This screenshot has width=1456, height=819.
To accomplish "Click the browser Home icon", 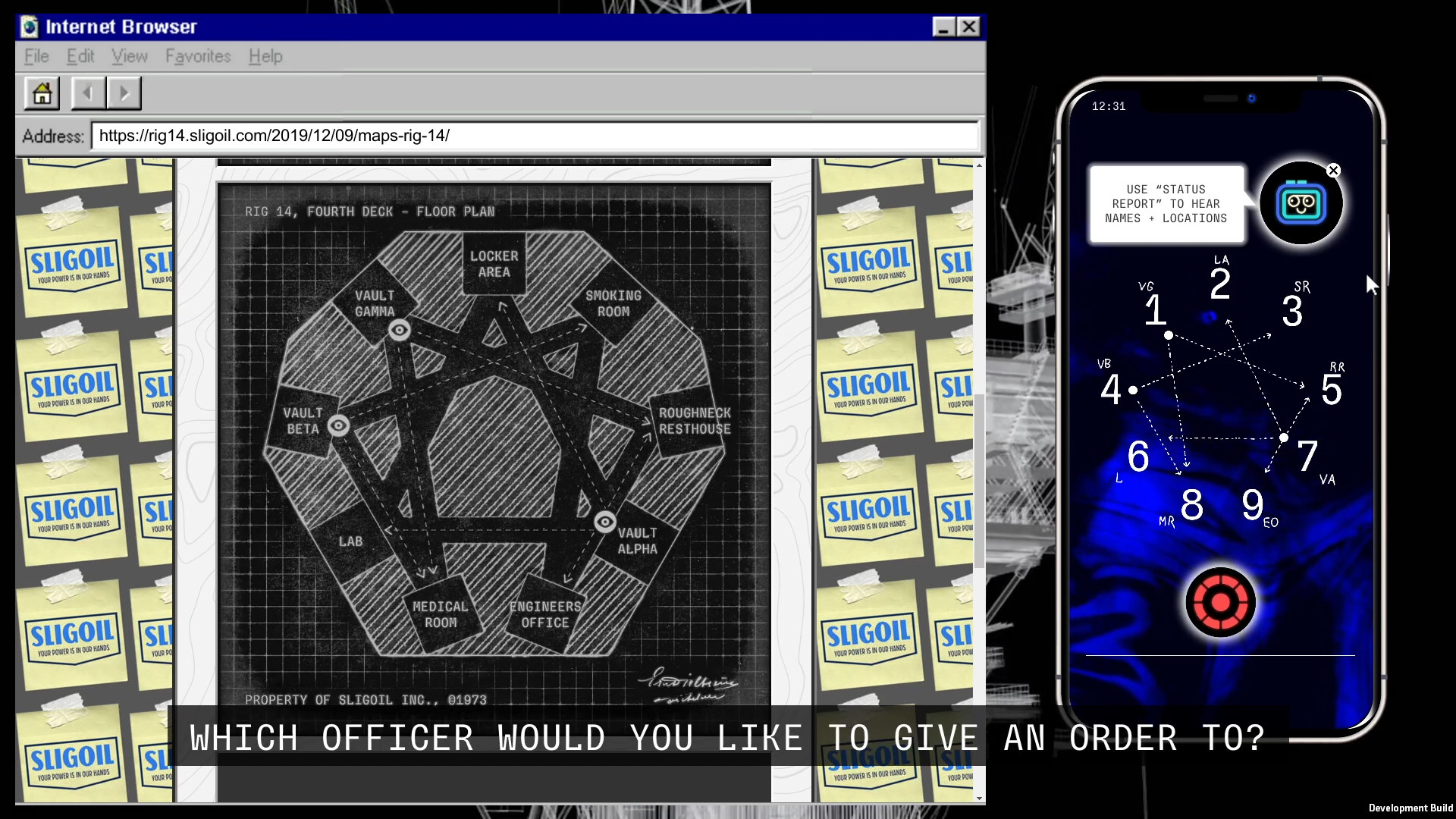I will click(x=42, y=93).
